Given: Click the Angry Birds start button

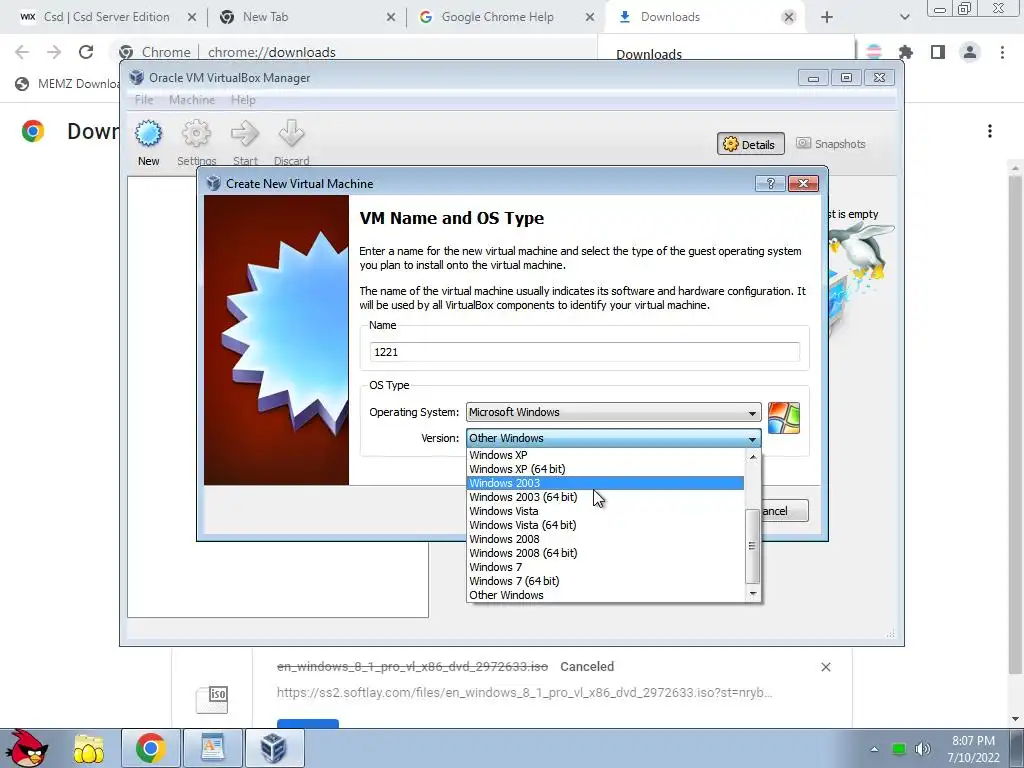Looking at the screenshot, I should (x=26, y=748).
